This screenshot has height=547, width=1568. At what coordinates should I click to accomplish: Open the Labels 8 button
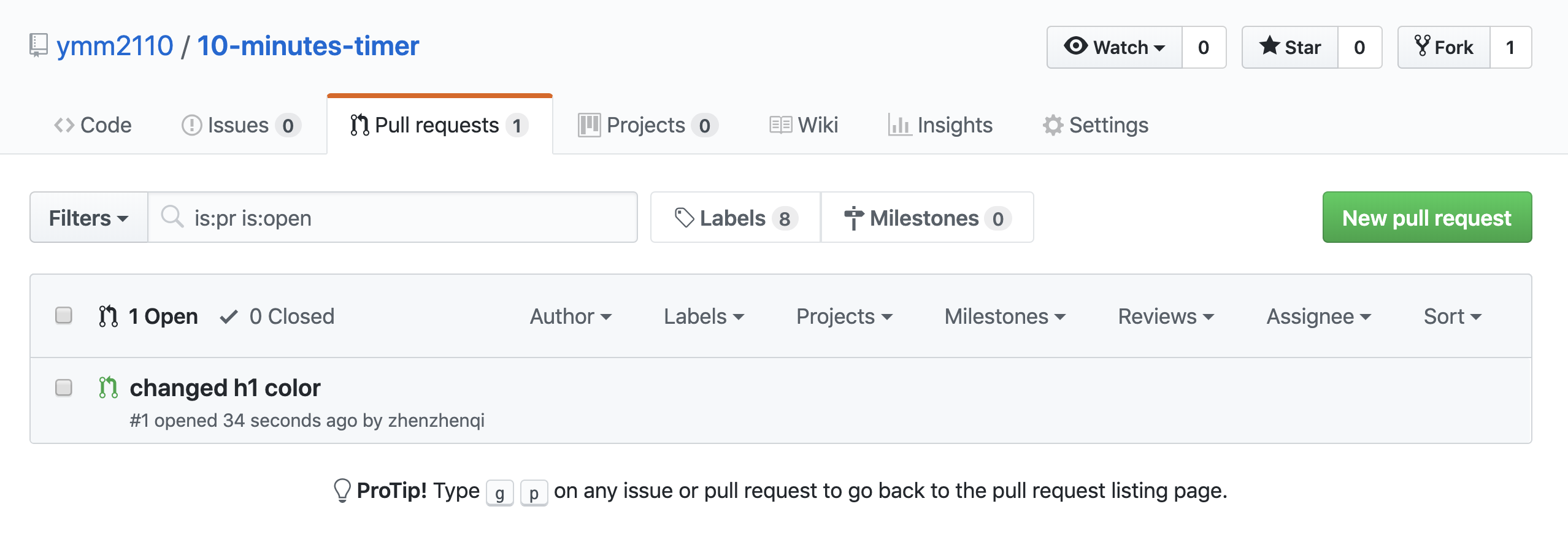click(x=736, y=217)
